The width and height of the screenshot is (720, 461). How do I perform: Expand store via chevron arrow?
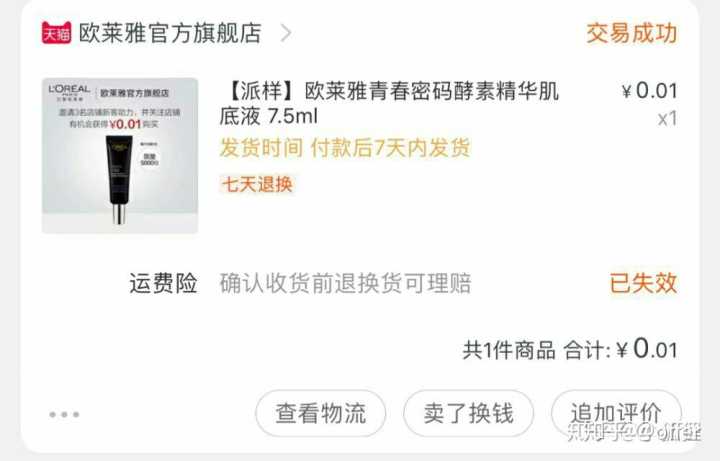pyautogui.click(x=286, y=33)
